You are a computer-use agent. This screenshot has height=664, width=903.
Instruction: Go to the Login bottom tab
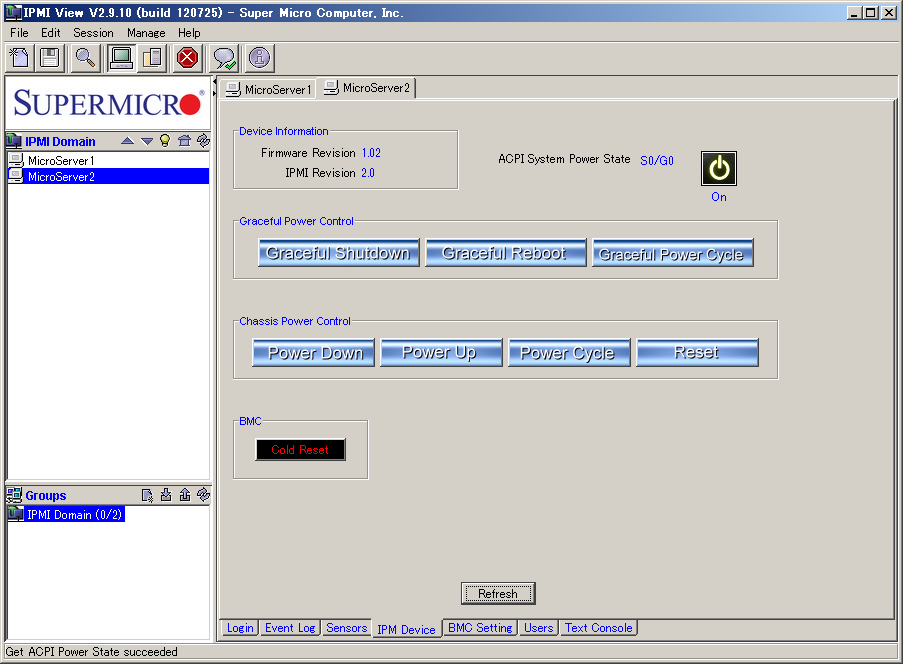240,628
